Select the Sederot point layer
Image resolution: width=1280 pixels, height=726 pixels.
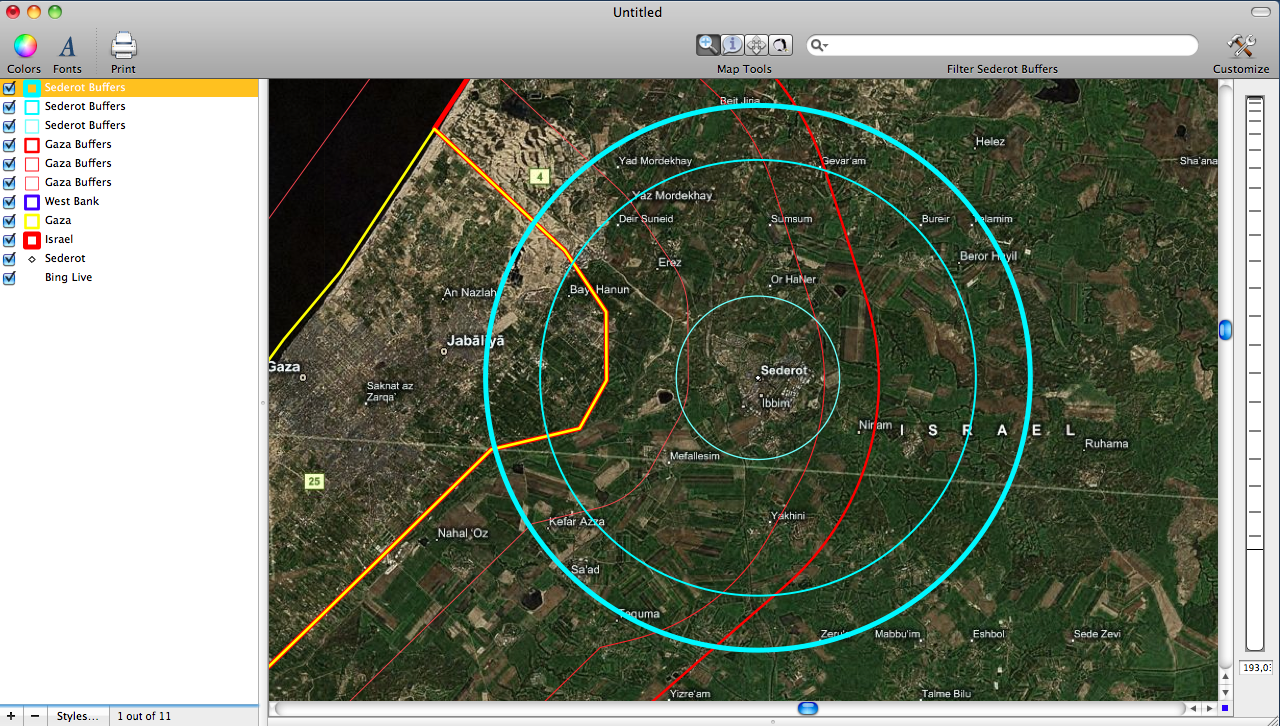coord(65,258)
